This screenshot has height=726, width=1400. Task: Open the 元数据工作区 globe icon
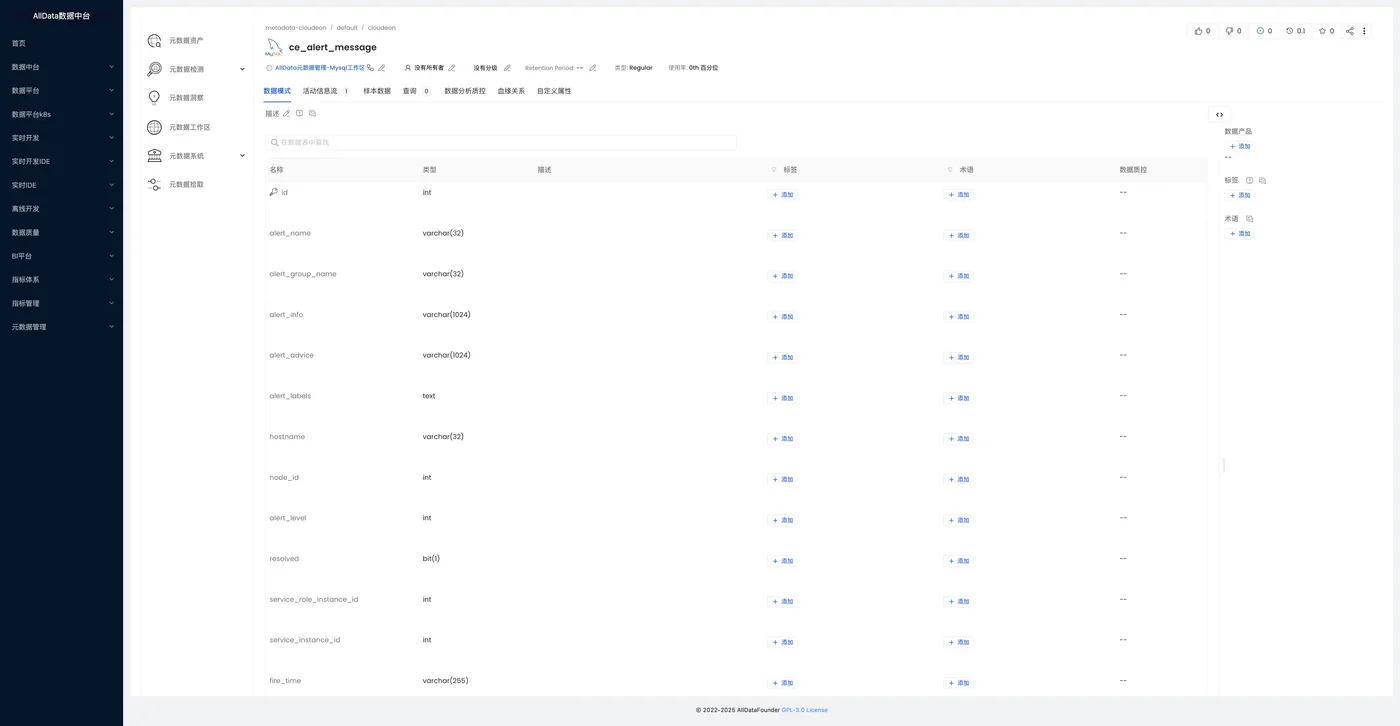(154, 127)
